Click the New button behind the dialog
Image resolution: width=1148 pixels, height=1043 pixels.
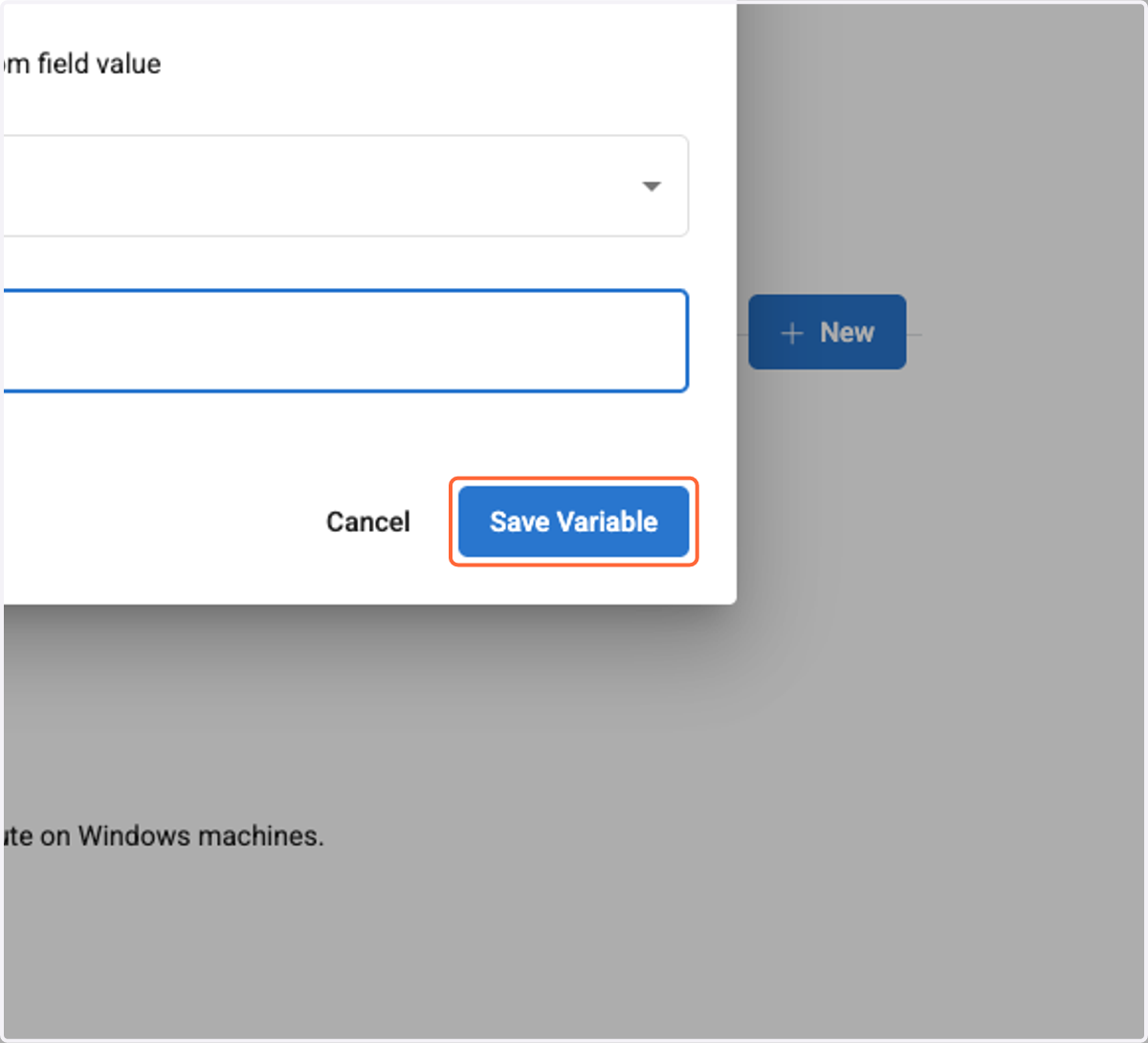tap(827, 332)
